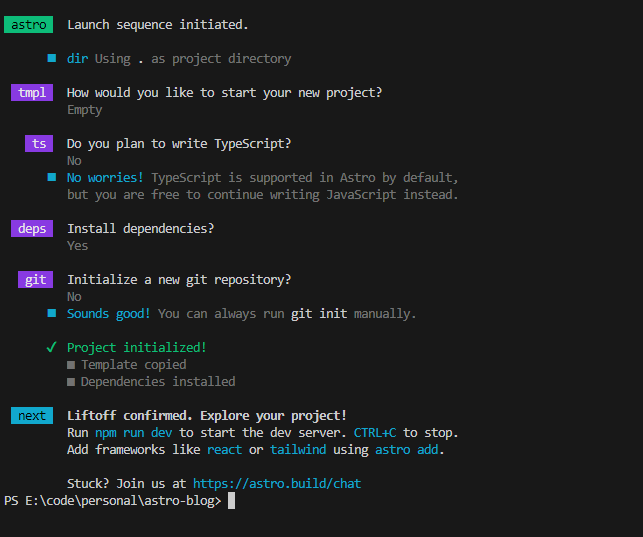
Task: Click the blue square before Sounds good
Action: pyautogui.click(x=52, y=314)
